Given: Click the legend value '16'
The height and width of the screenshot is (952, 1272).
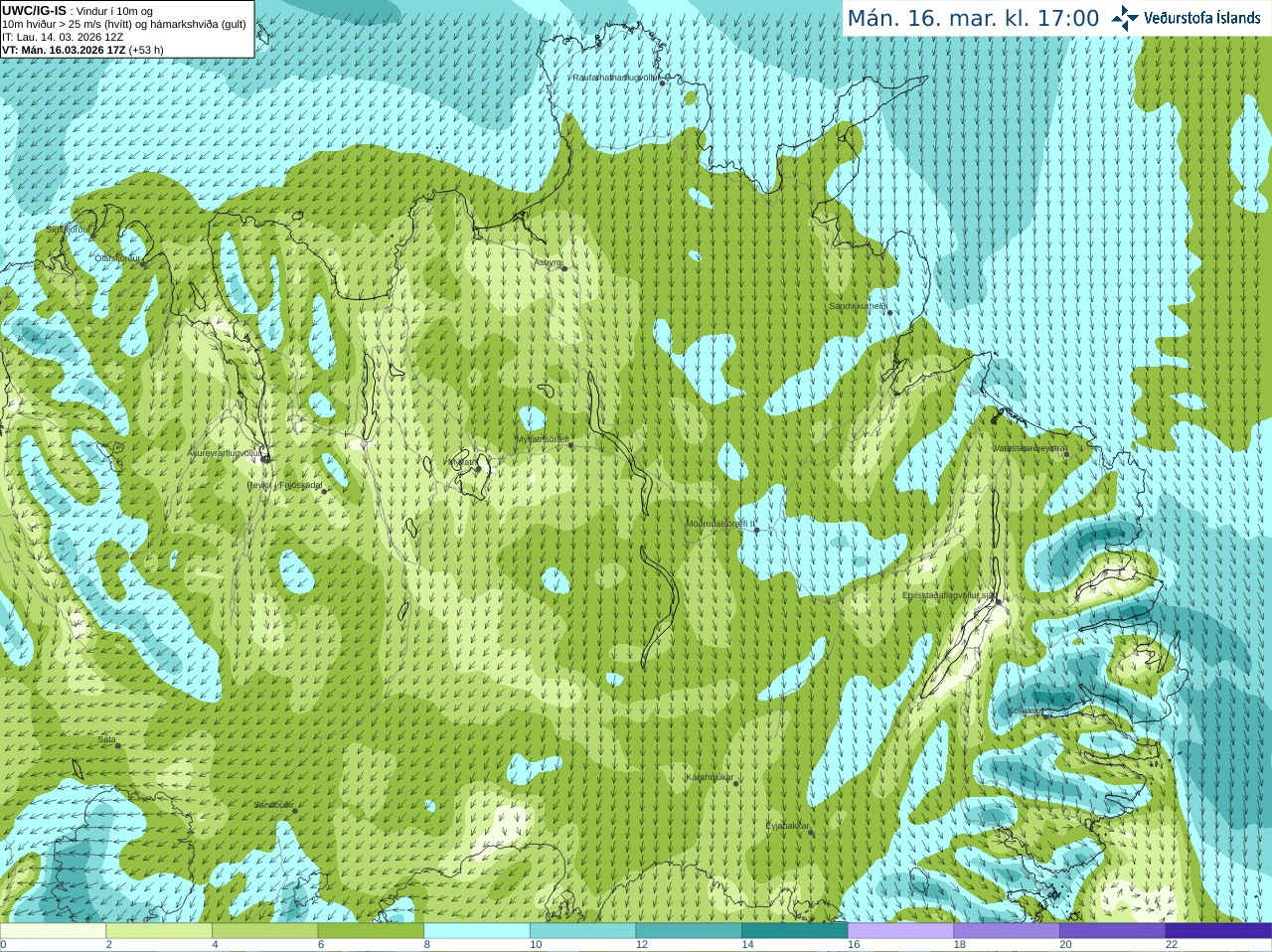Looking at the screenshot, I should click(x=854, y=945).
